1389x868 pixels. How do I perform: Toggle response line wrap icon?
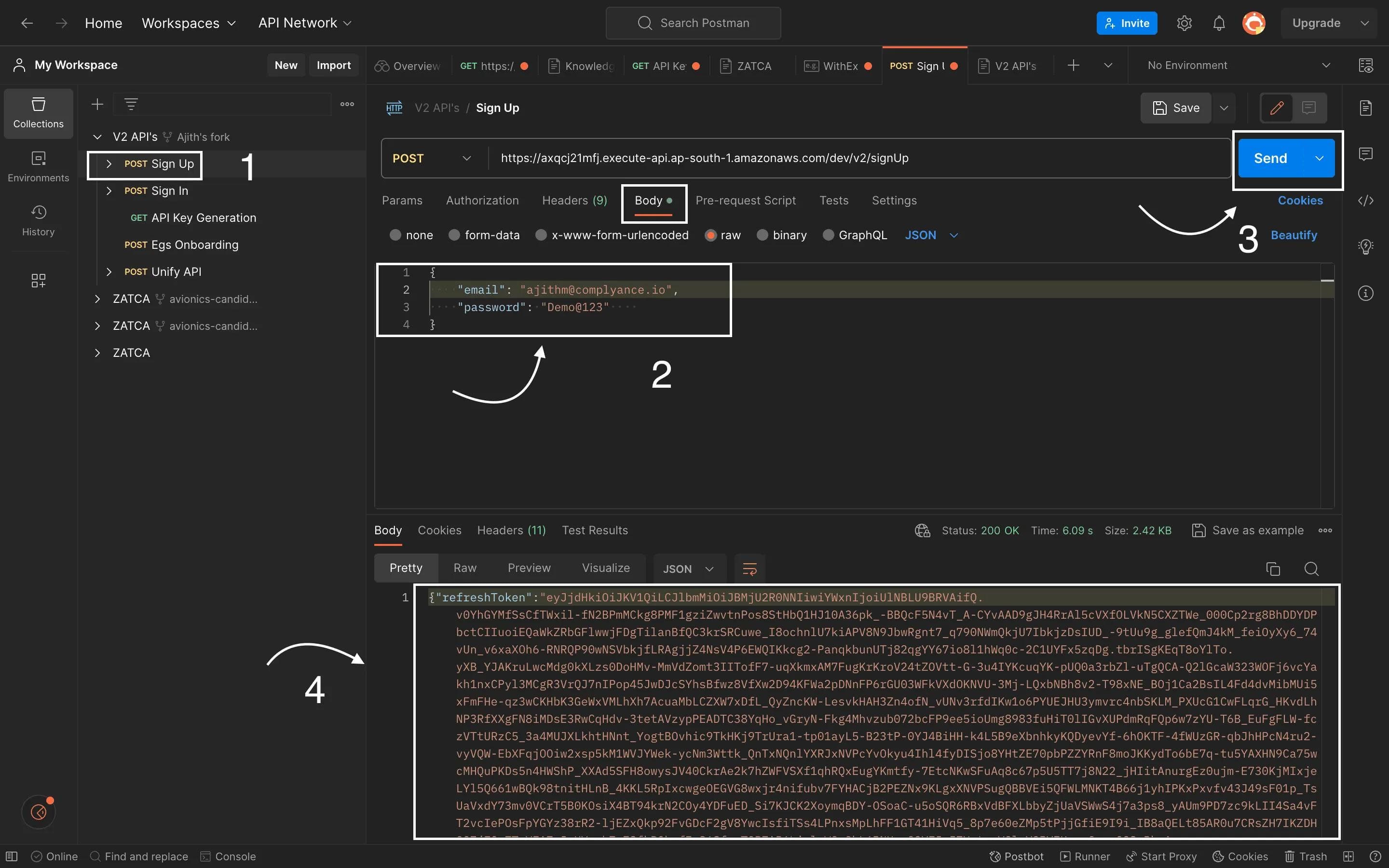[749, 569]
